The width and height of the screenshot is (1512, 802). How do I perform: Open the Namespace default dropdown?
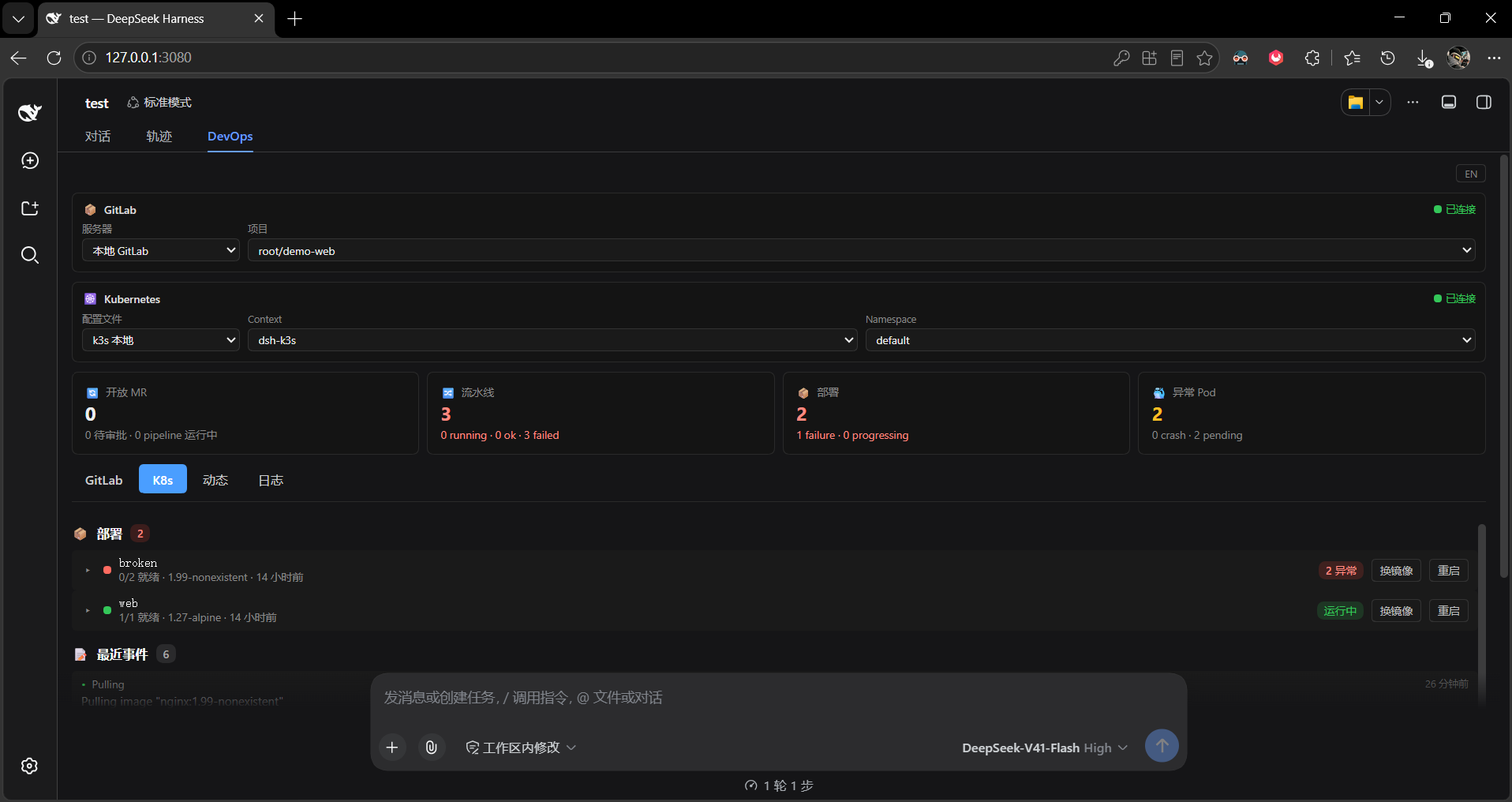click(1170, 340)
